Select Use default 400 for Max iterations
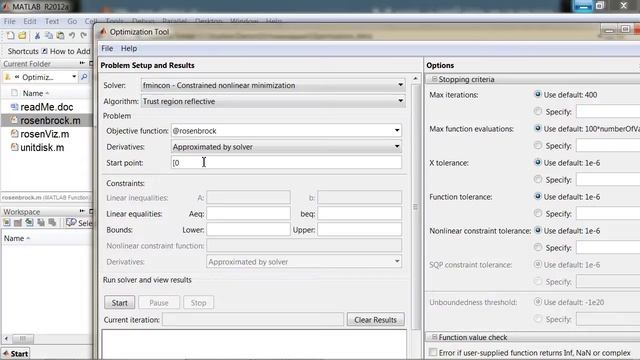 [538, 94]
